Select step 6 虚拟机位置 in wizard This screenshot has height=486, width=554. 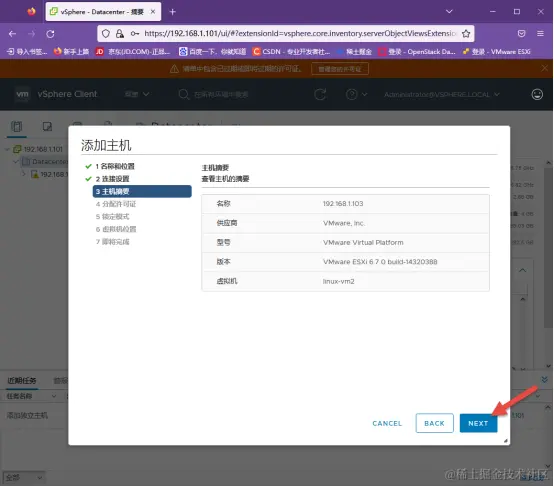click(x=116, y=229)
